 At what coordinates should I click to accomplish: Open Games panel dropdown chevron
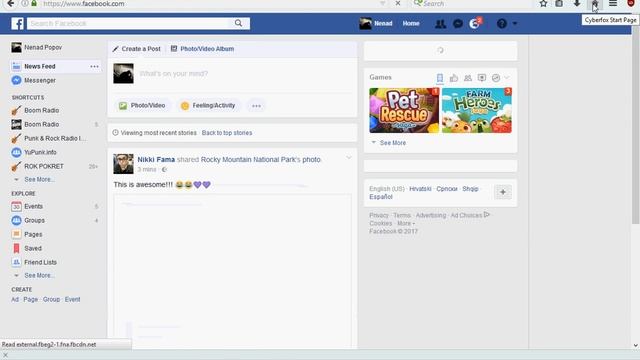click(x=507, y=78)
